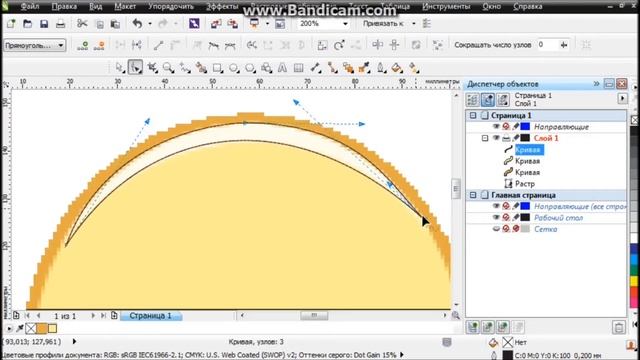Open the Fill bucket tool
This screenshot has width=640, height=360.
pos(397,68)
